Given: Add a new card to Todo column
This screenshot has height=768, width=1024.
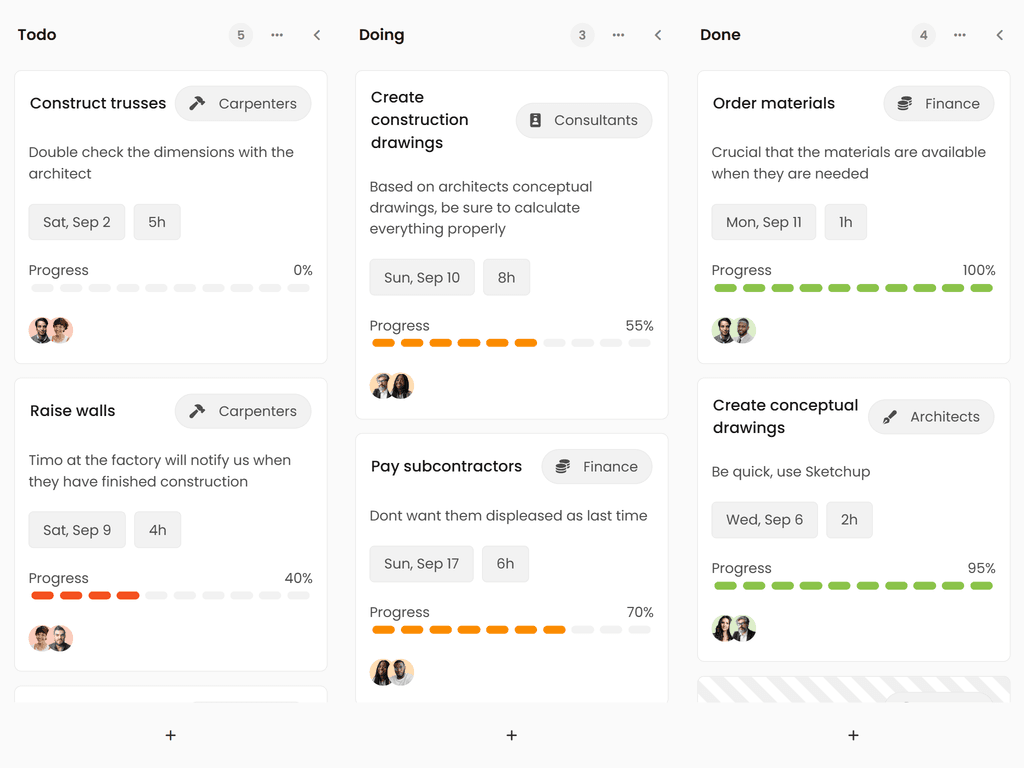Looking at the screenshot, I should (x=171, y=735).
